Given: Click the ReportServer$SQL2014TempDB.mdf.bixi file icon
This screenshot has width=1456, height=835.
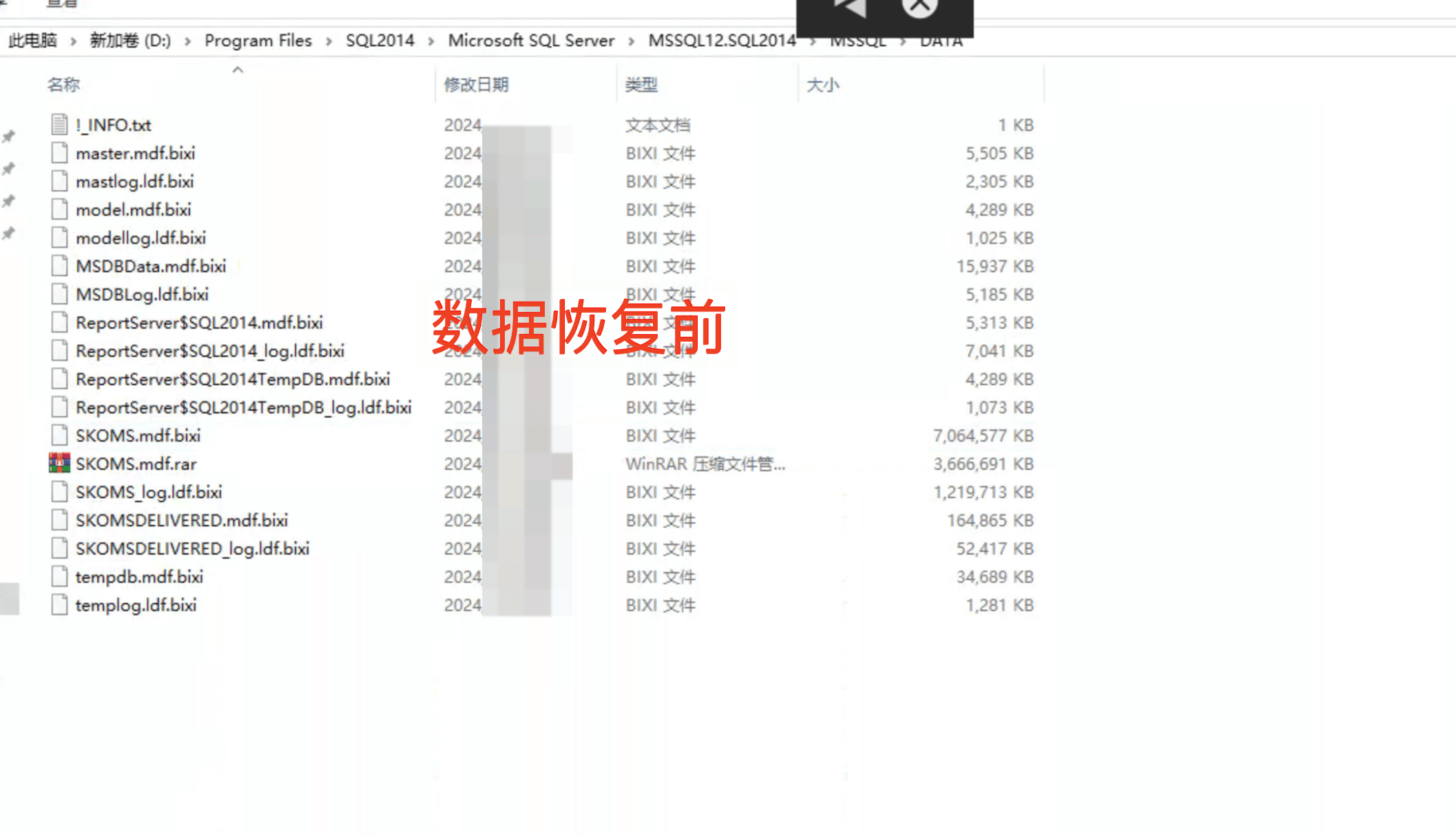Looking at the screenshot, I should (x=59, y=379).
